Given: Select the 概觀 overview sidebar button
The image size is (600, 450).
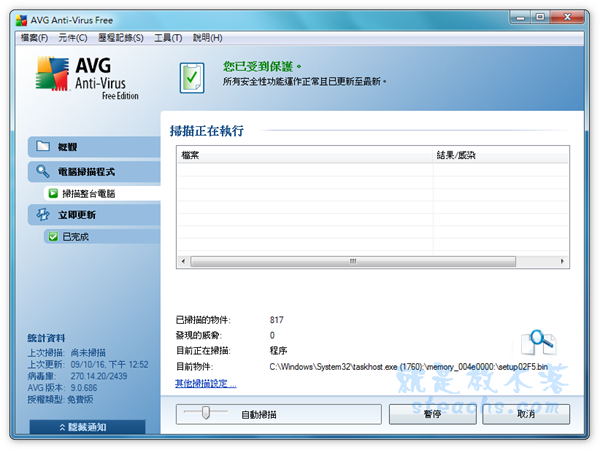Looking at the screenshot, I should (x=94, y=147).
